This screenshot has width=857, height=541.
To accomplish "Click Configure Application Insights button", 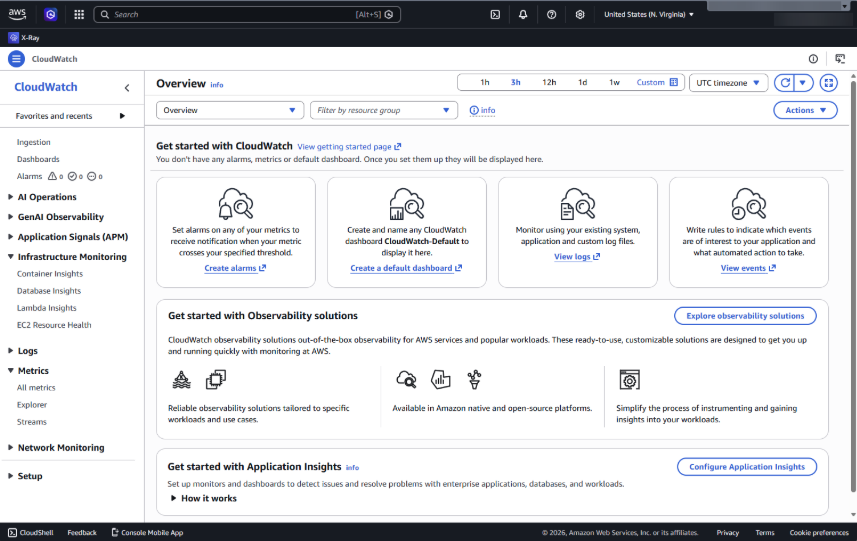I will 747,467.
